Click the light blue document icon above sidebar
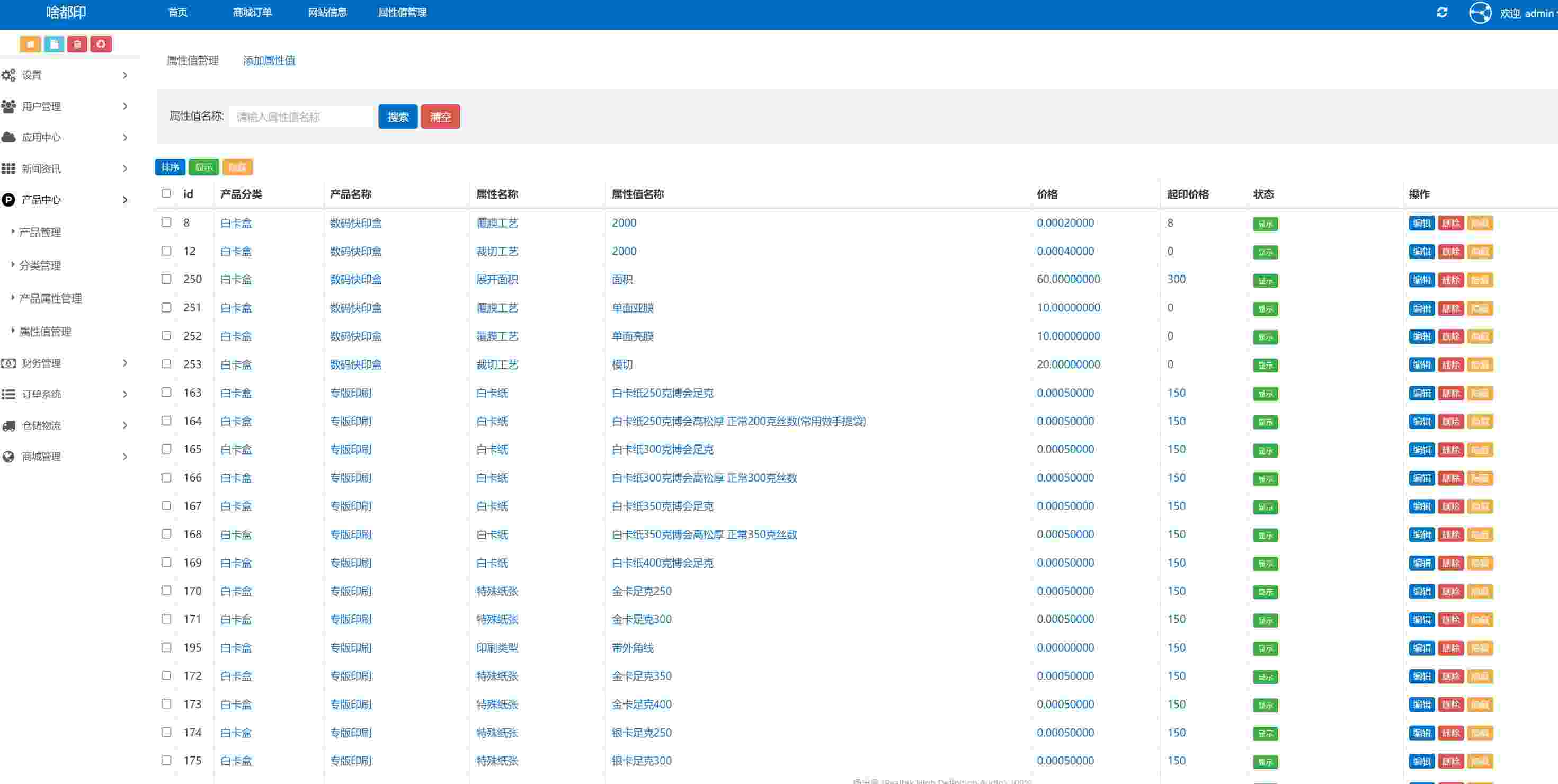Viewport: 1558px width, 784px height. click(54, 44)
